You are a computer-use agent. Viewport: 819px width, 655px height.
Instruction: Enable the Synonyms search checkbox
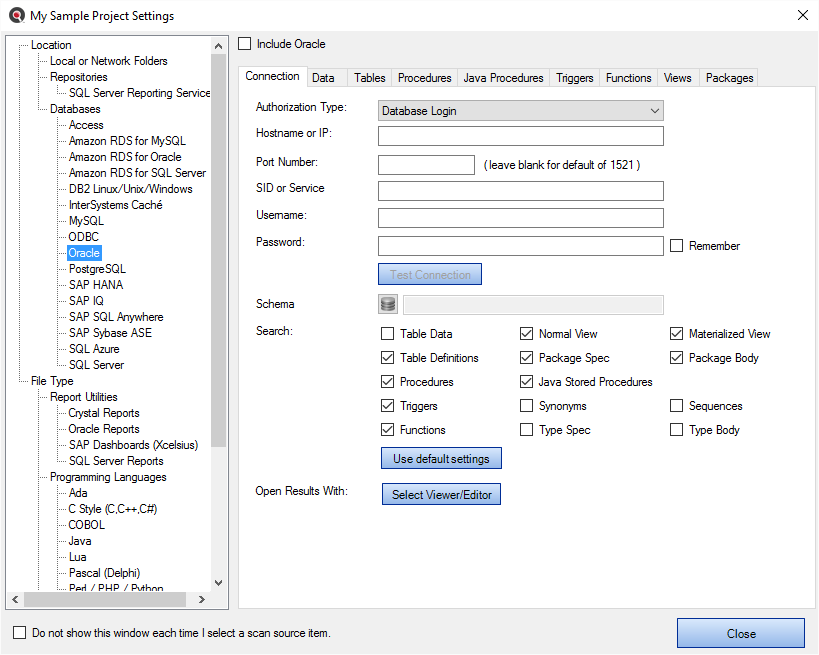tap(526, 406)
